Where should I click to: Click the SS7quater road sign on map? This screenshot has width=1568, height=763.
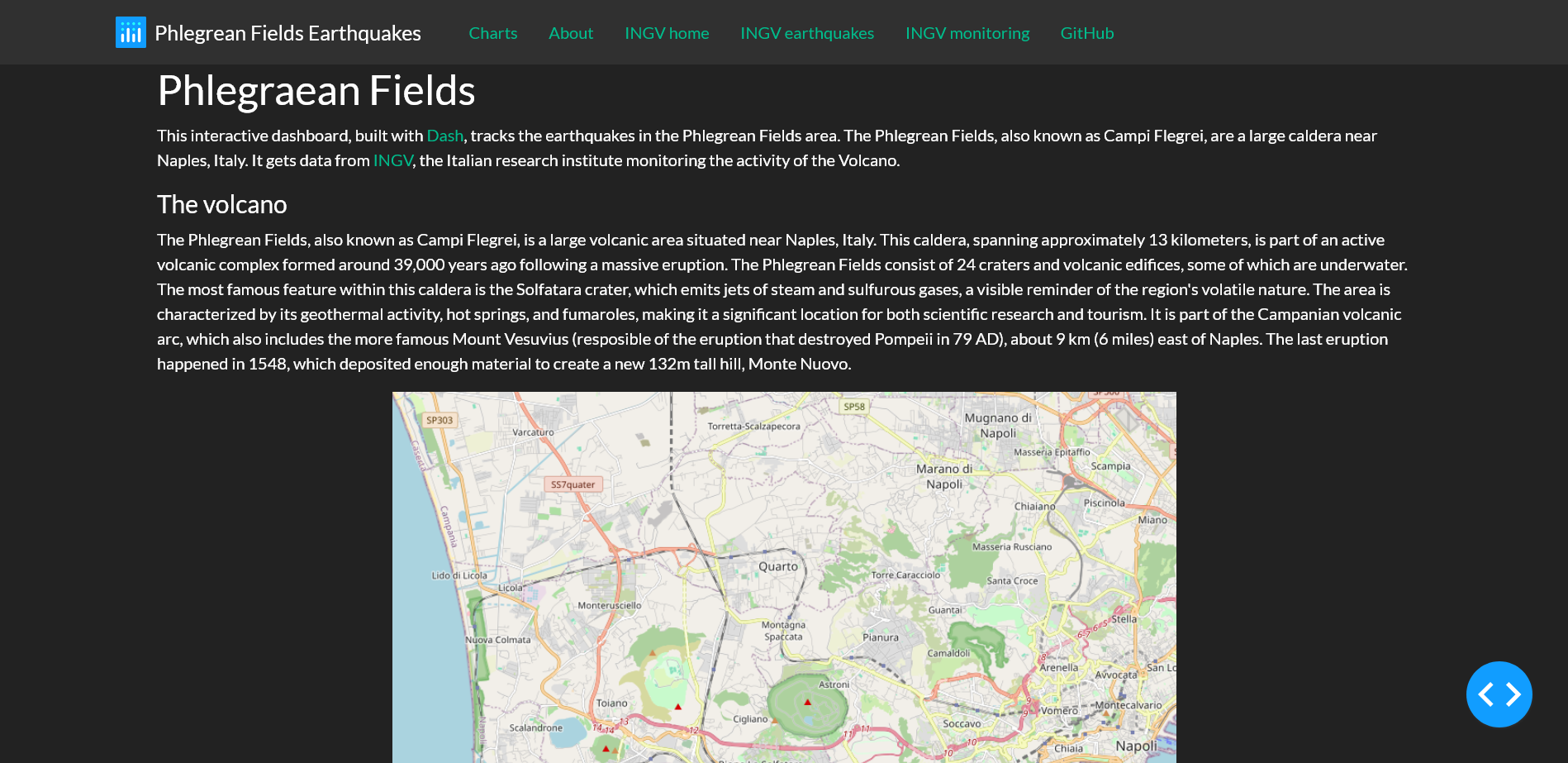[x=573, y=484]
